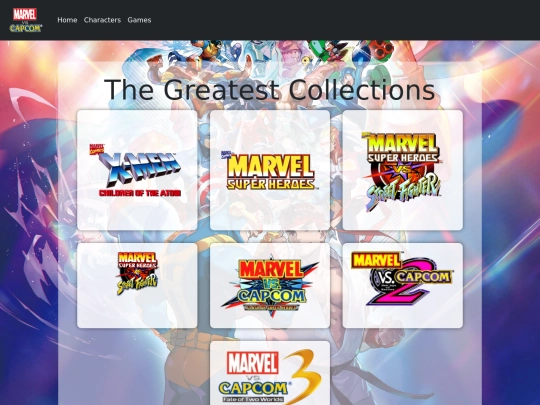
Task: Go to the Home nav link
Action: pyautogui.click(x=67, y=20)
